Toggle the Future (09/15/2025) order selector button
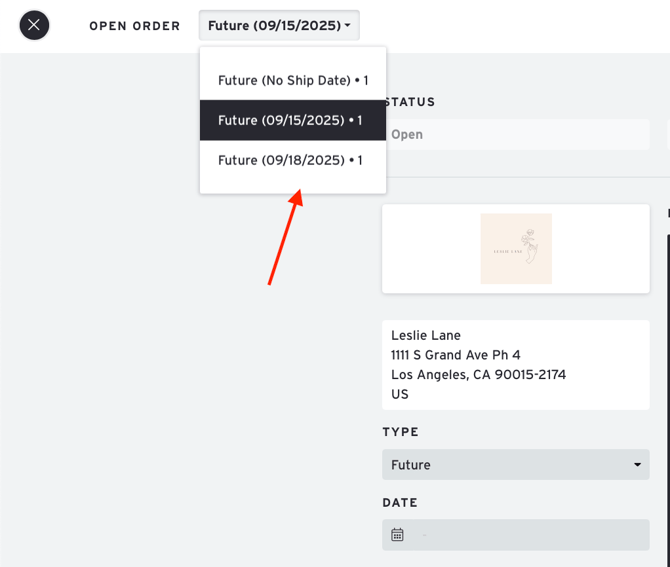 point(278,26)
